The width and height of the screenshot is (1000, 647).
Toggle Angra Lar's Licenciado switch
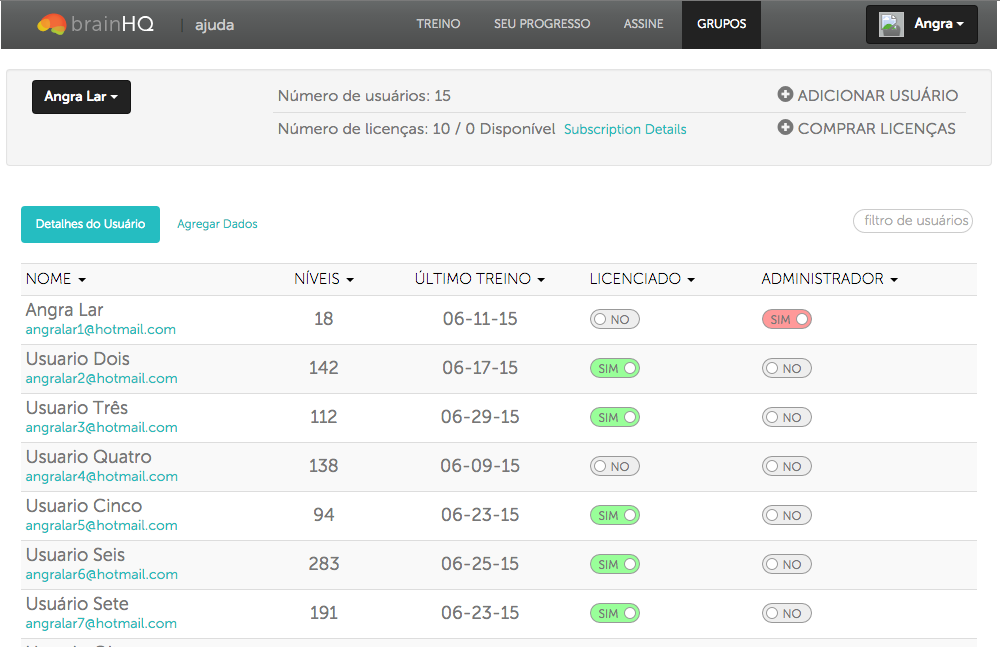[x=614, y=320]
